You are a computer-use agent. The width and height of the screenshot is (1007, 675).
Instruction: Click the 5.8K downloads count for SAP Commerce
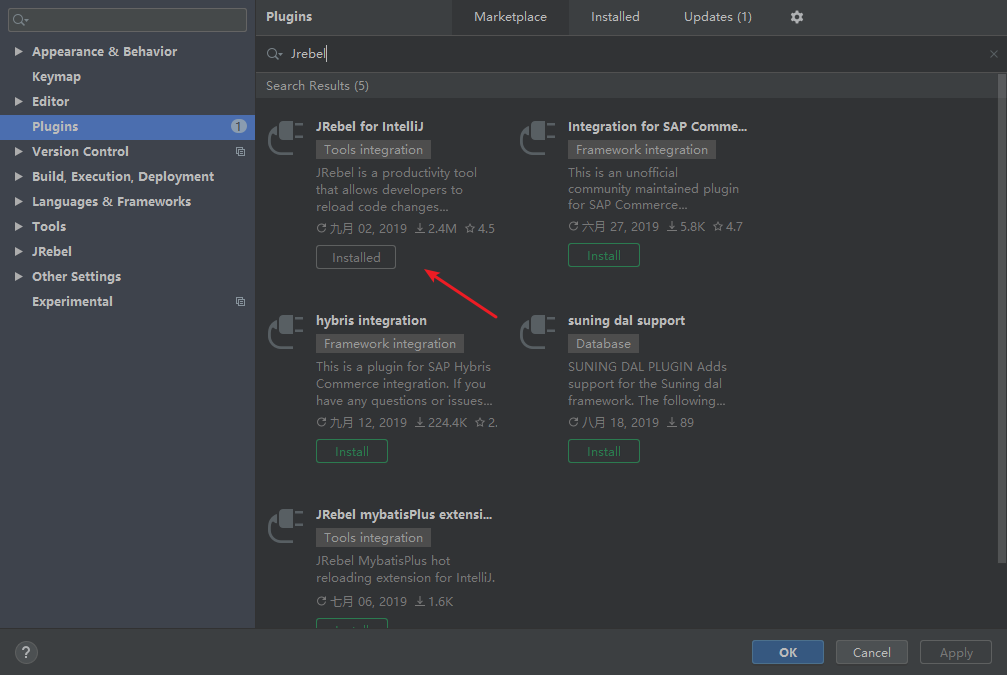(x=686, y=227)
